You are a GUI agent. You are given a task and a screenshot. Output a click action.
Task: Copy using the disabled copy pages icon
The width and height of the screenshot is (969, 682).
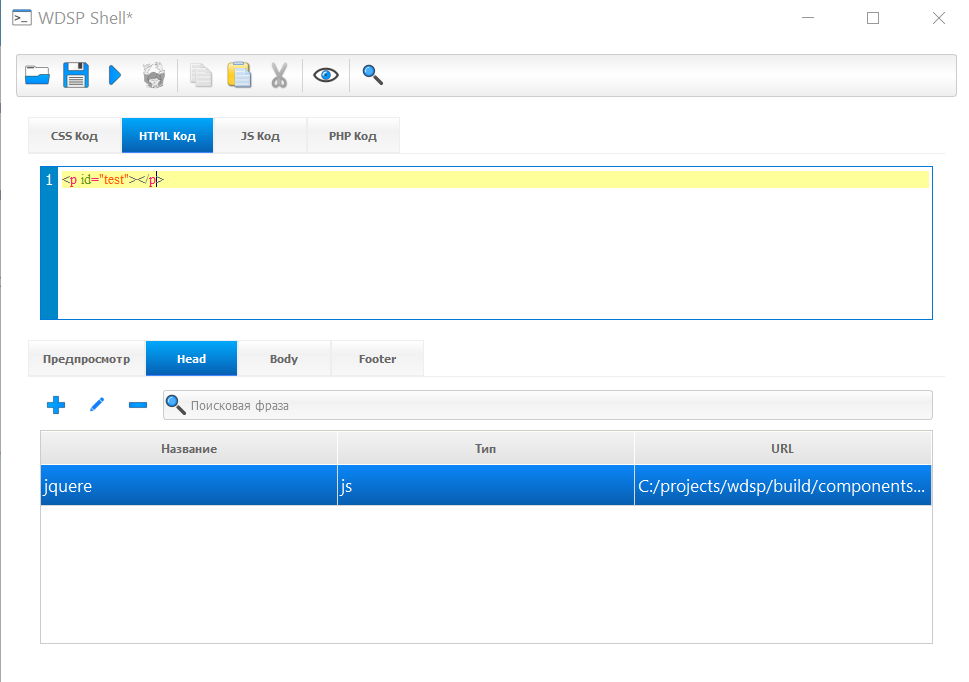[201, 75]
